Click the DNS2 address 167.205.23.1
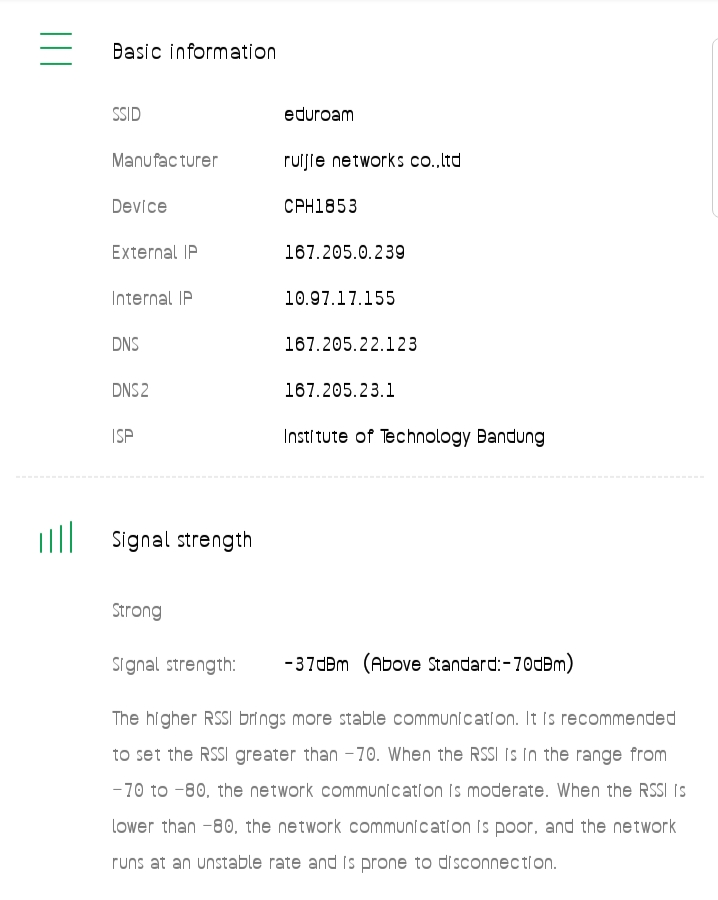The width and height of the screenshot is (718, 900). point(340,391)
